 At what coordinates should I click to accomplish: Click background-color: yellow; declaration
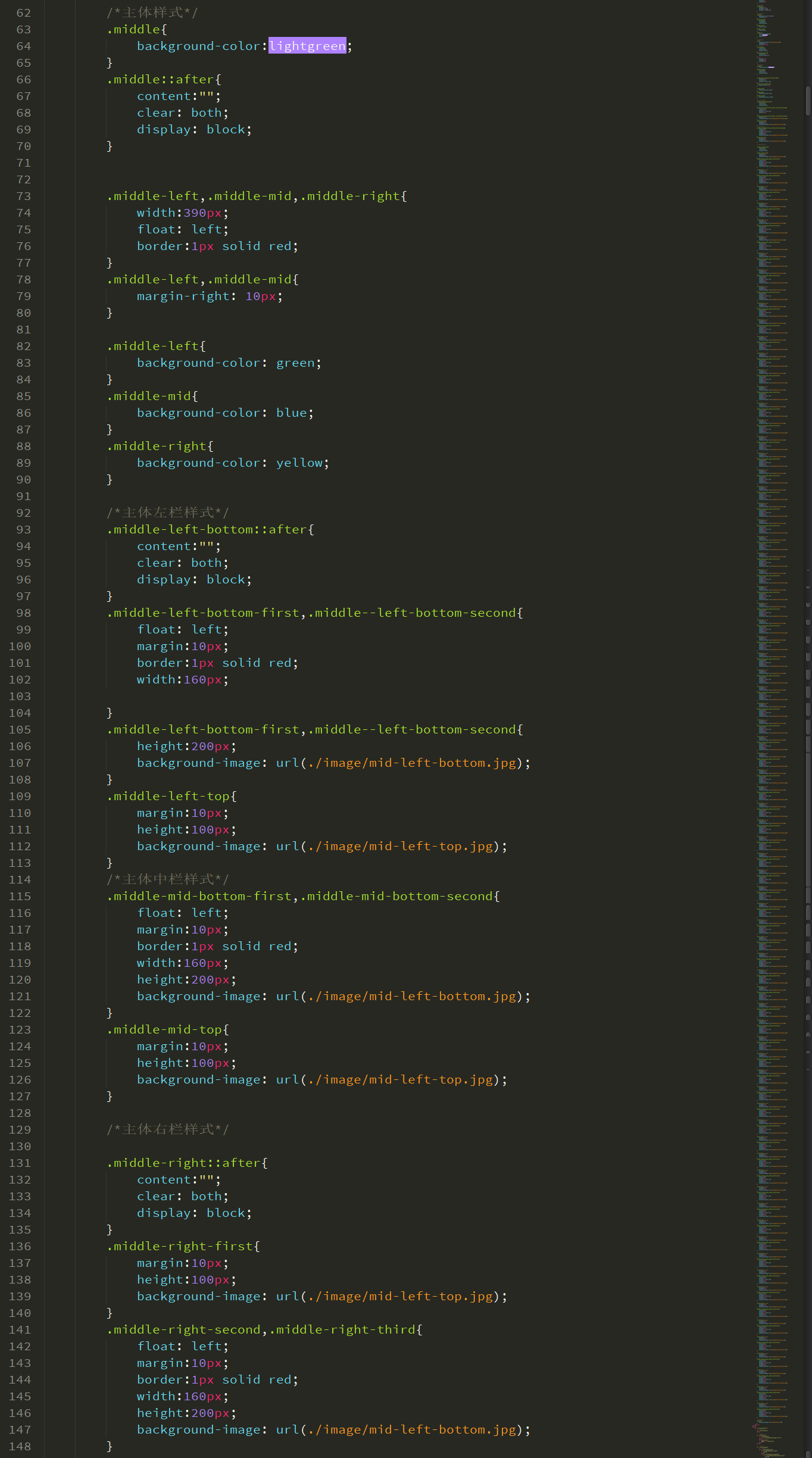tap(233, 463)
